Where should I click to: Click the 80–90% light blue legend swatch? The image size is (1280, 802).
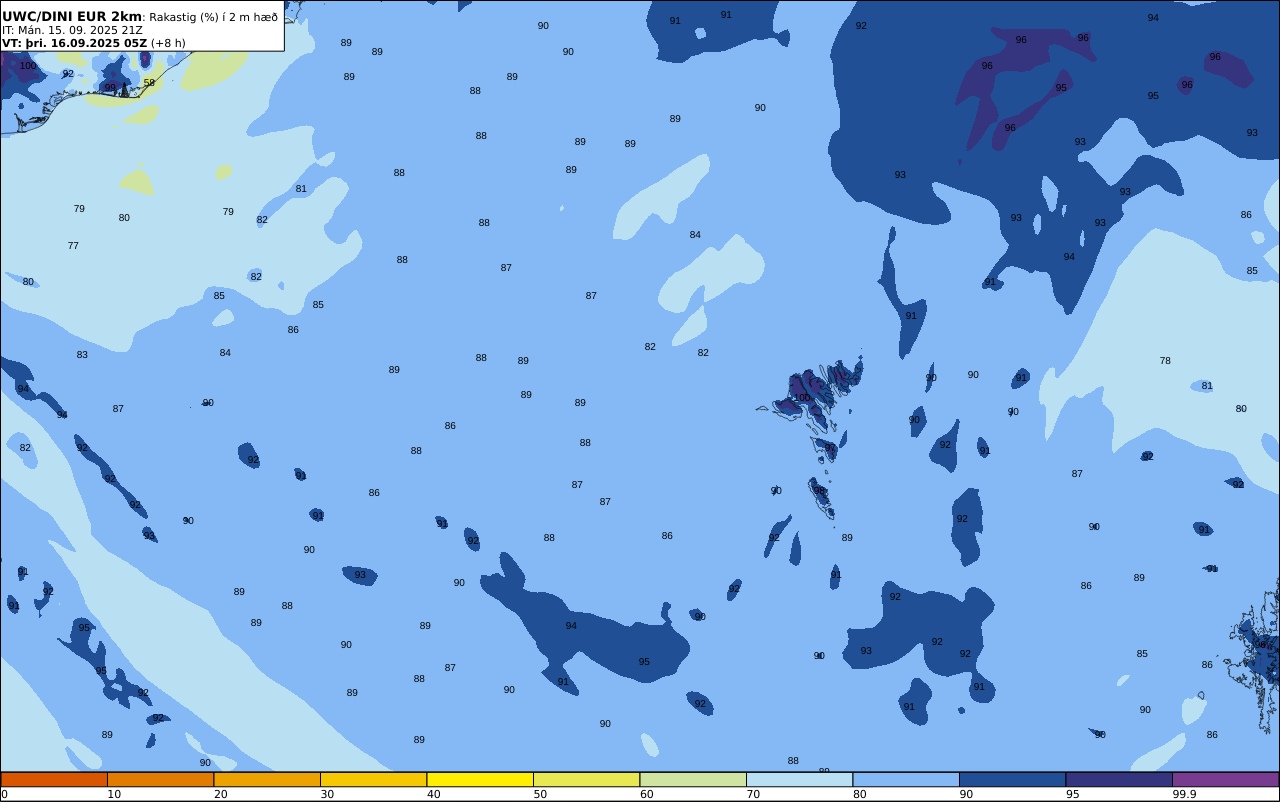tap(906, 779)
